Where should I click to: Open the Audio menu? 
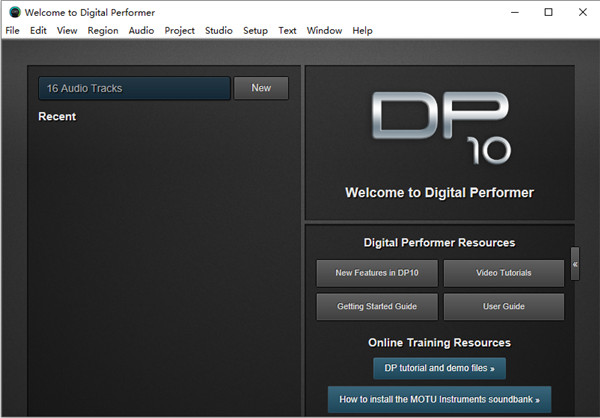141,31
